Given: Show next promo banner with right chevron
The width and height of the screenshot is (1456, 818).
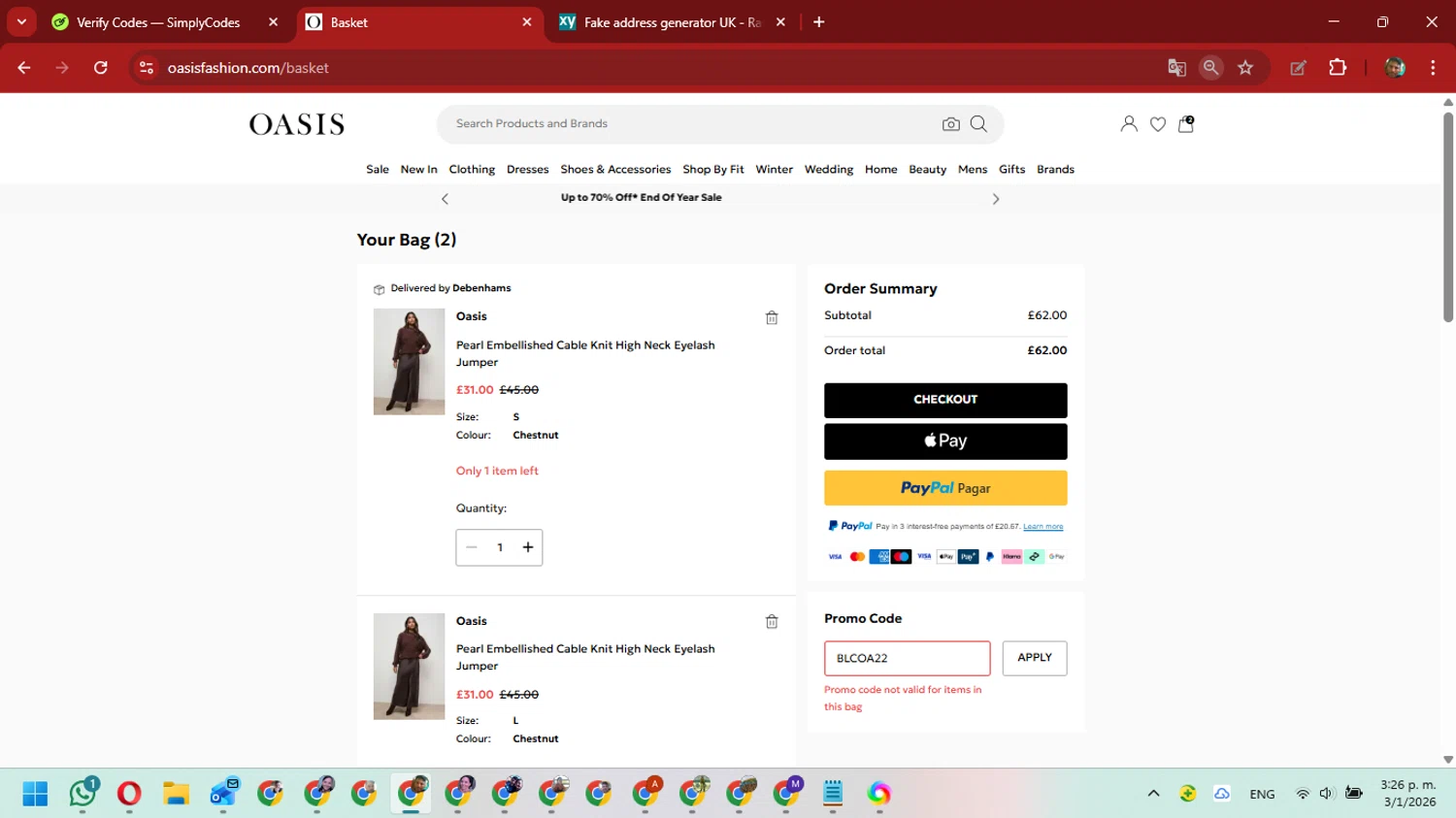Looking at the screenshot, I should pos(996,199).
